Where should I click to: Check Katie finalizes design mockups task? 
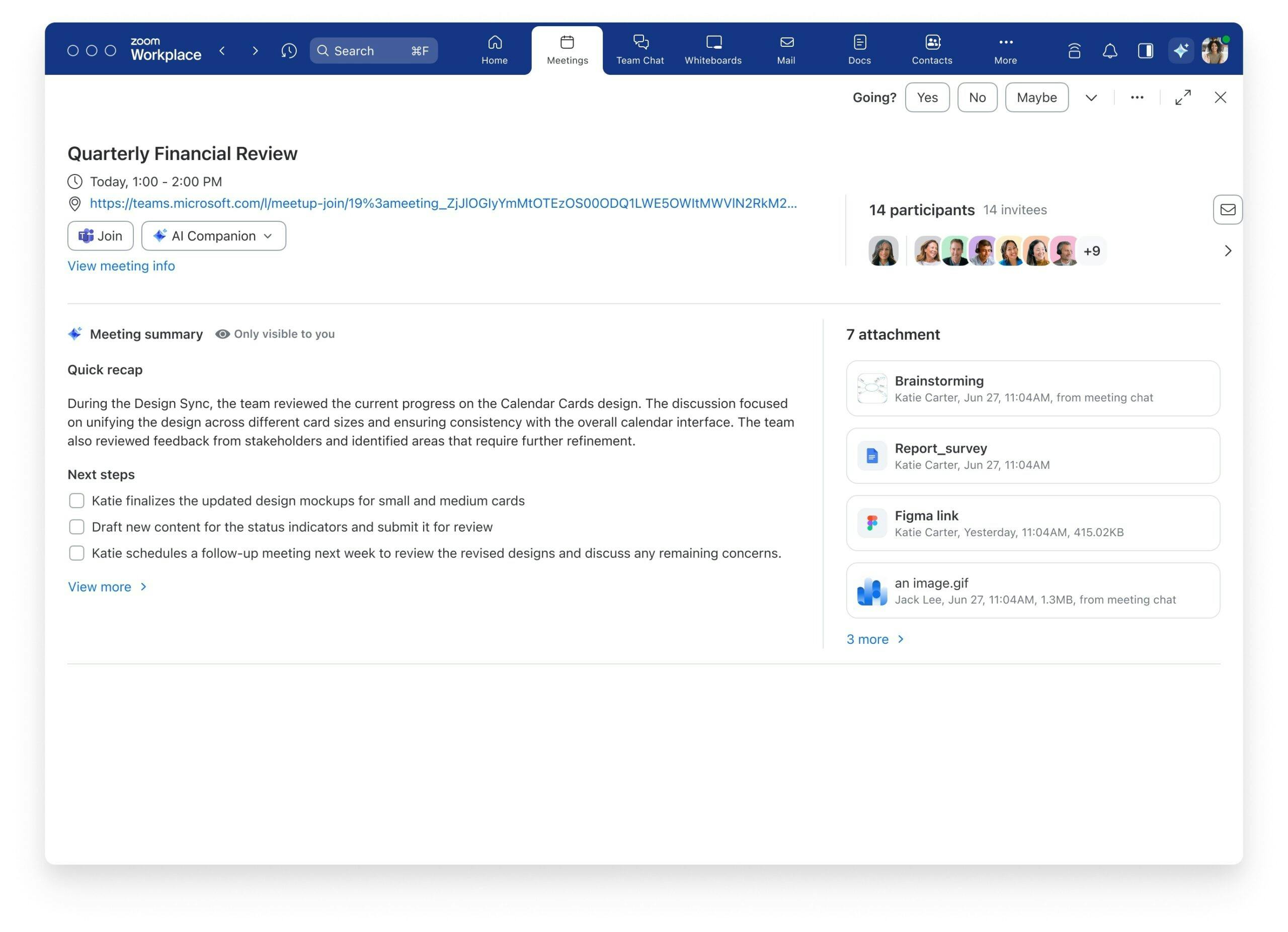tap(76, 500)
